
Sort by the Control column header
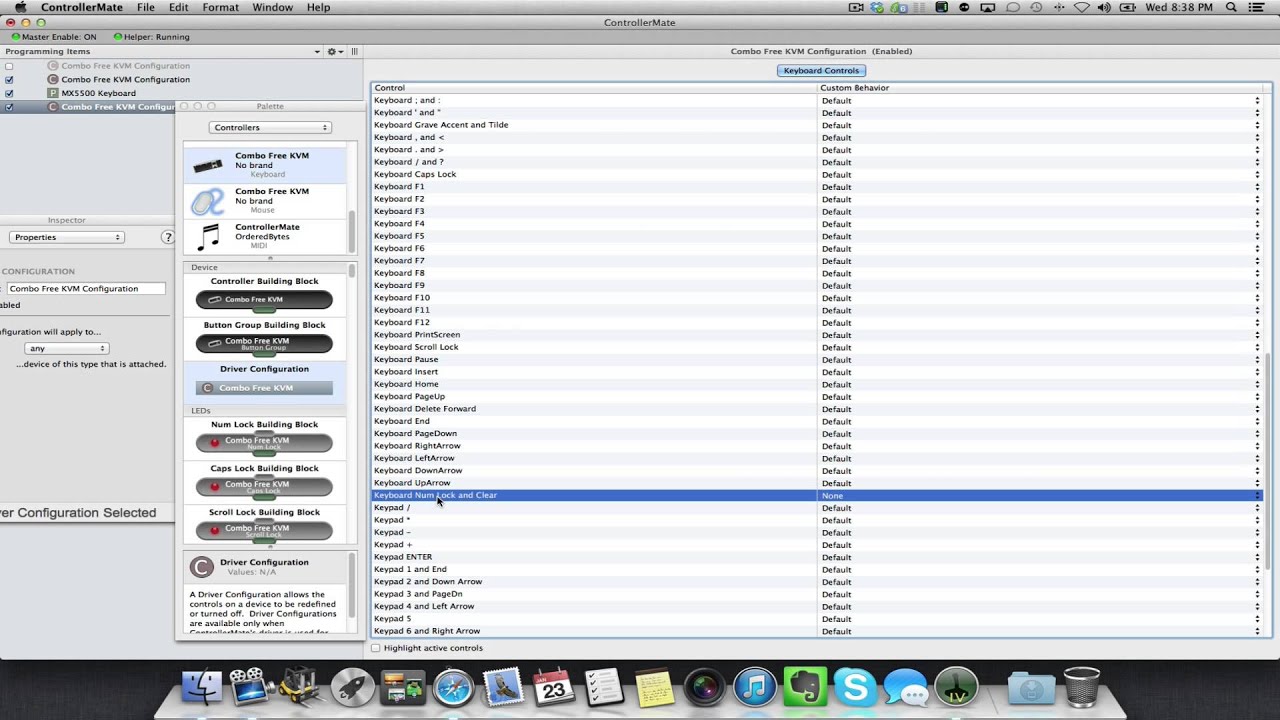(x=594, y=88)
